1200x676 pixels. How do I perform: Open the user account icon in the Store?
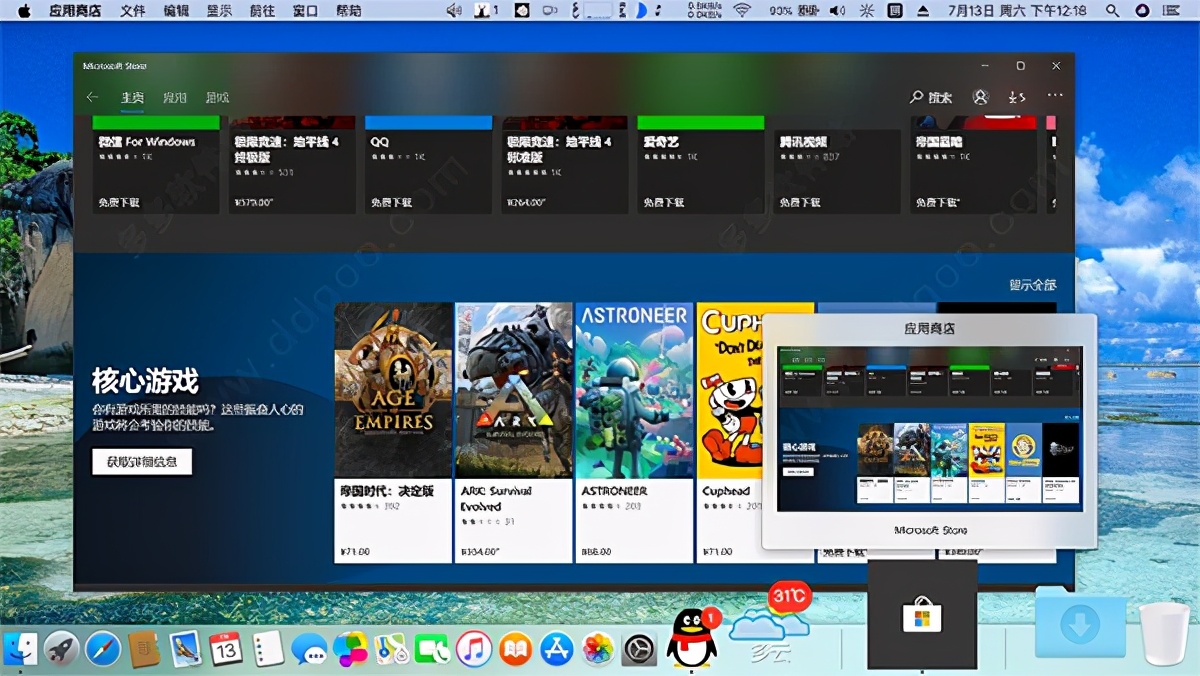coord(981,97)
